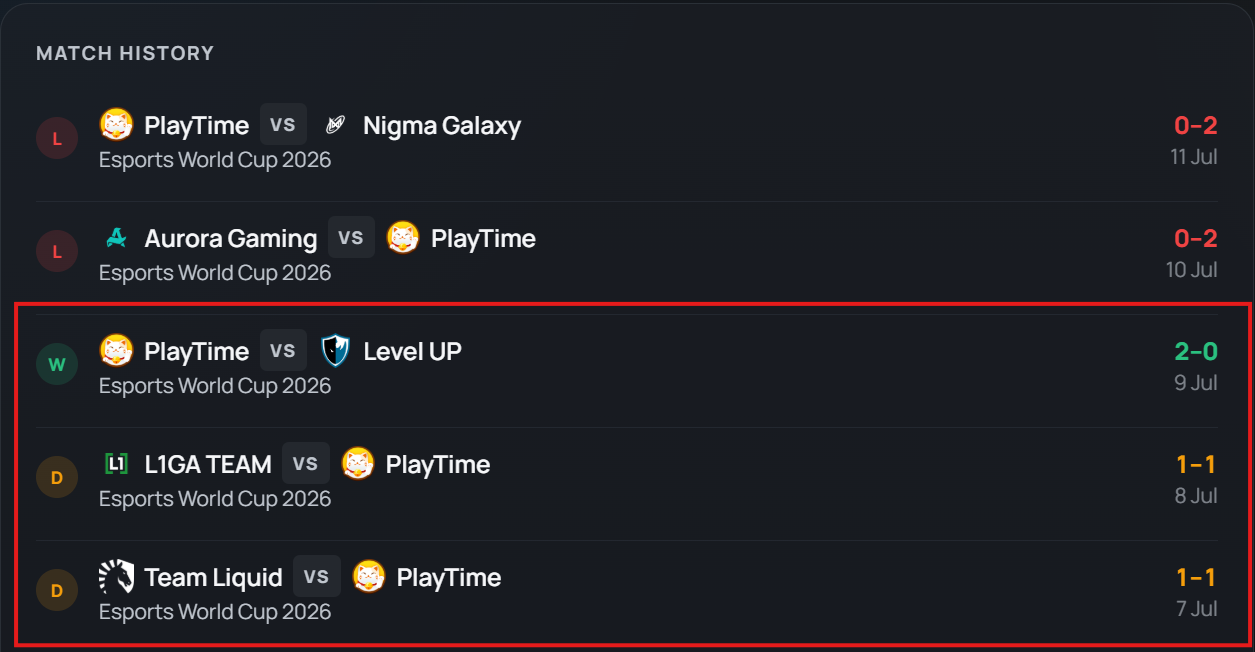
Task: Select the Level UP team name
Action: (412, 351)
